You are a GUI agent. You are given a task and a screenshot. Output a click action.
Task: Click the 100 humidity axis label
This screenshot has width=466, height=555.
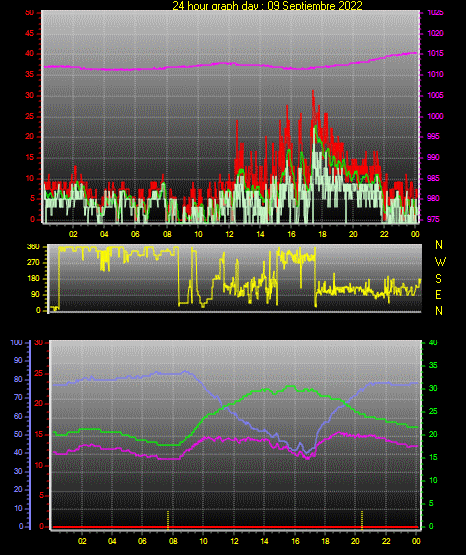click(17, 343)
